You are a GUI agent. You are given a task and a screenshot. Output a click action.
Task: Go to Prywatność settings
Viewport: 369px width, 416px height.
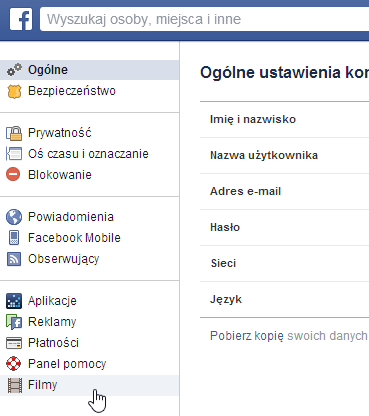(89, 133)
